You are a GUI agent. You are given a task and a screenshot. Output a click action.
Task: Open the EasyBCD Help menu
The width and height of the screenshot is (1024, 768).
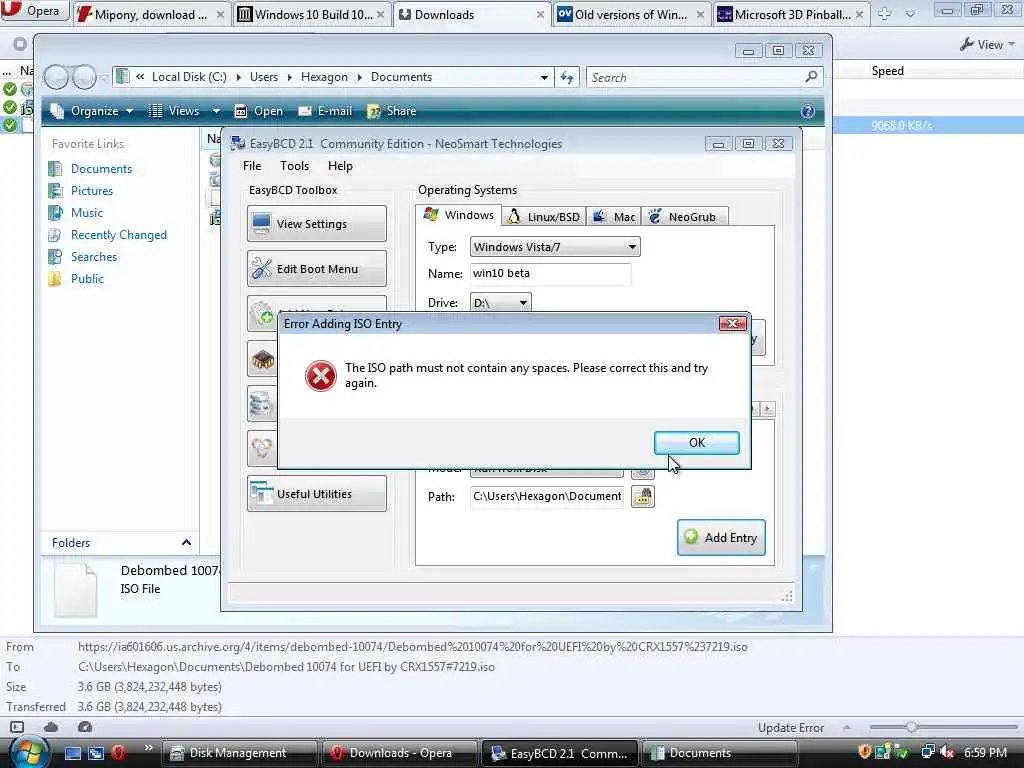[340, 166]
